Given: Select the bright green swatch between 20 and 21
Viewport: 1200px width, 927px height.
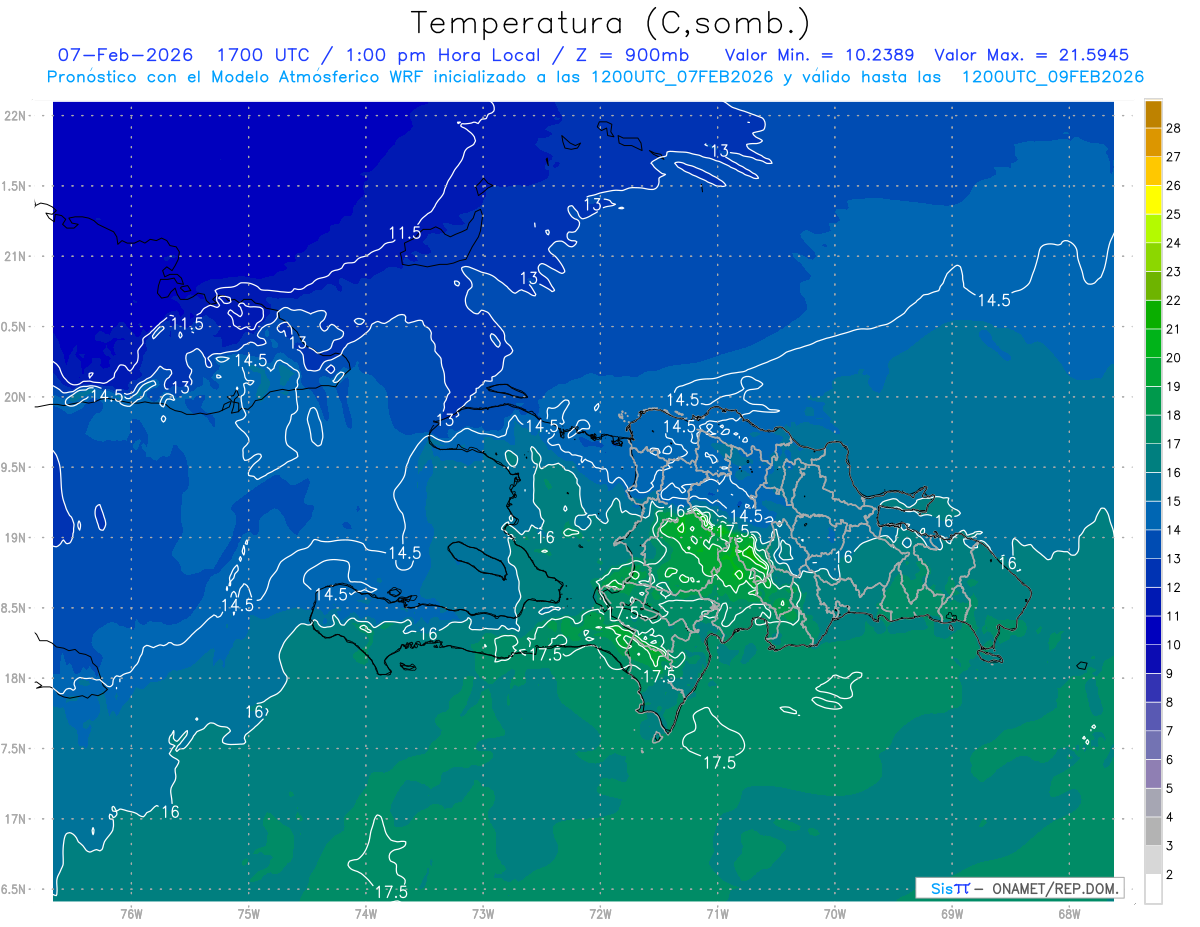Looking at the screenshot, I should point(1153,343).
